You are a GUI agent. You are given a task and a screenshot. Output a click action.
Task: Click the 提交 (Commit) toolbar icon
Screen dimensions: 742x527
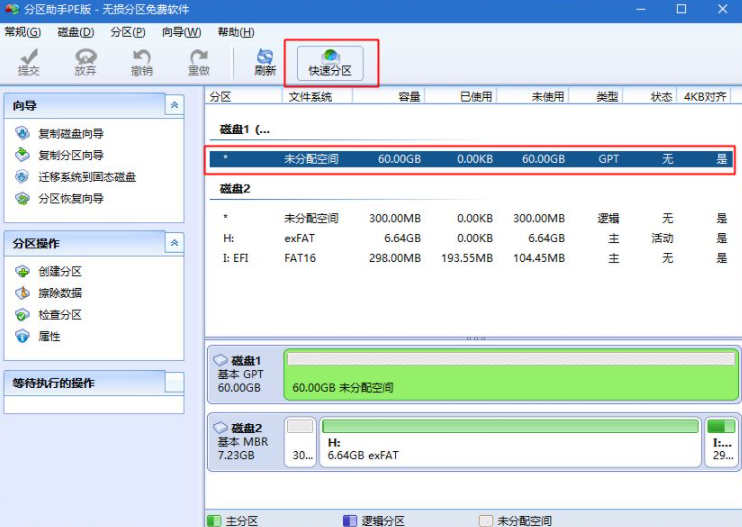coord(29,63)
